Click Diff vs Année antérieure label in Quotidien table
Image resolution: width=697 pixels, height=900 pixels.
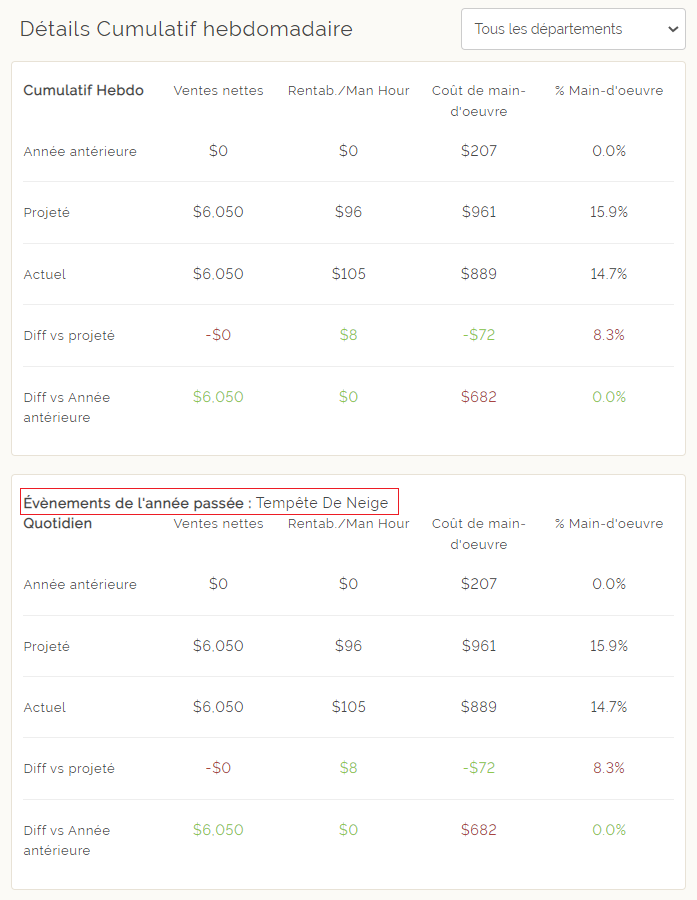point(67,840)
